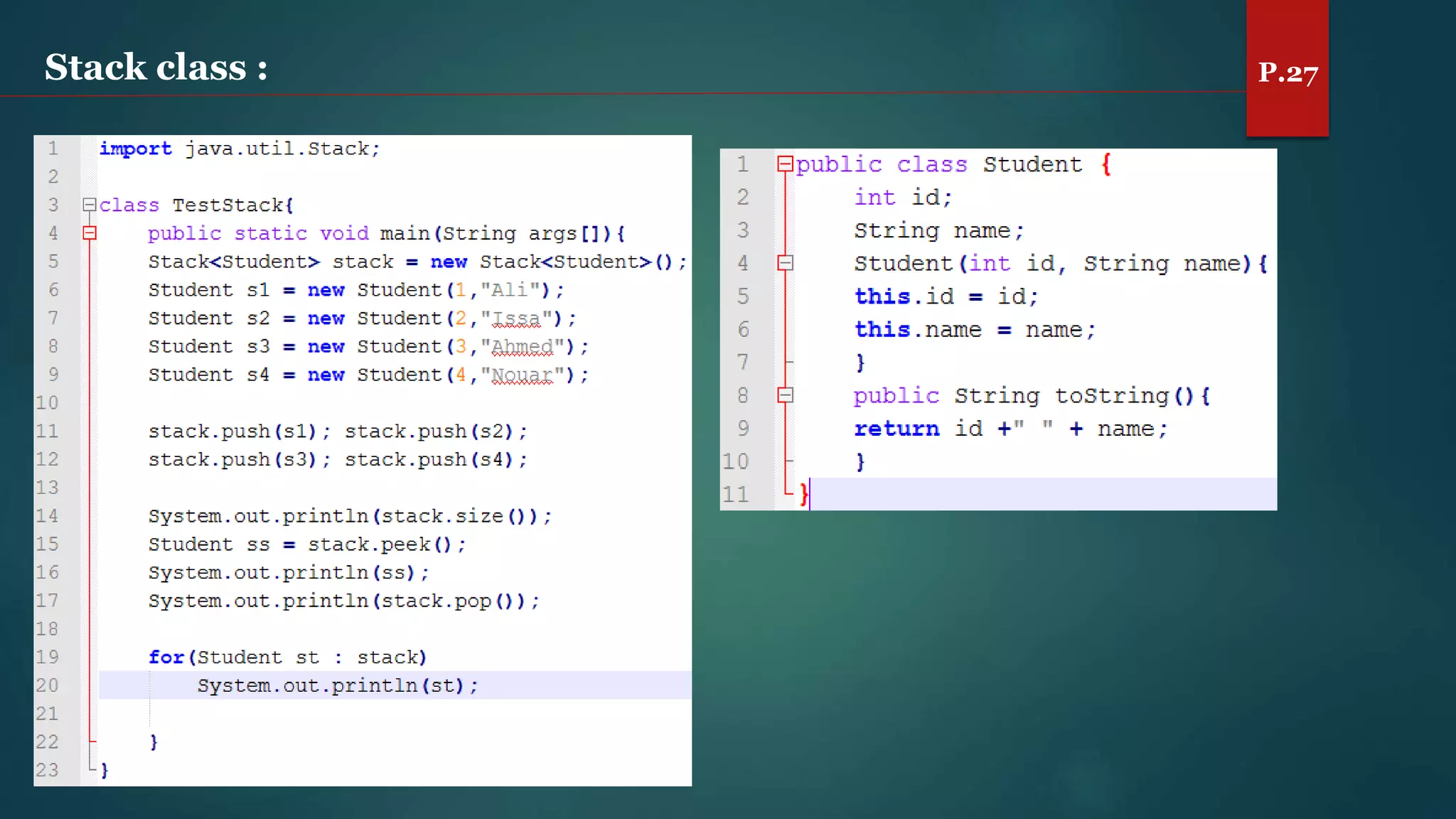Click line number 14 in TestStack gutter
Viewport: 1456px width, 819px height.
click(48, 516)
